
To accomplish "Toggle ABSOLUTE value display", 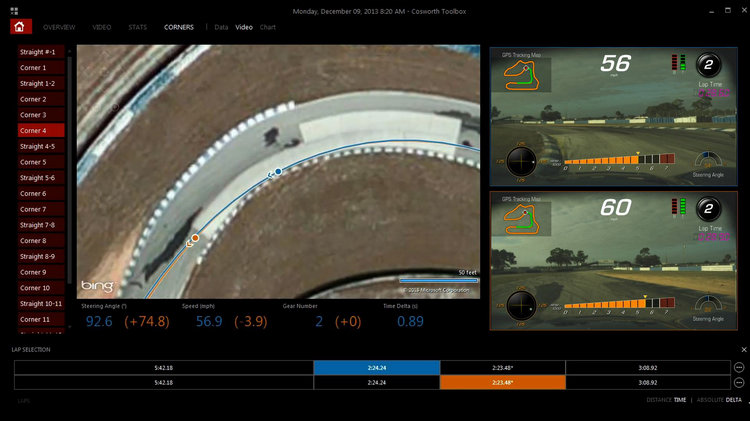I will (x=709, y=399).
